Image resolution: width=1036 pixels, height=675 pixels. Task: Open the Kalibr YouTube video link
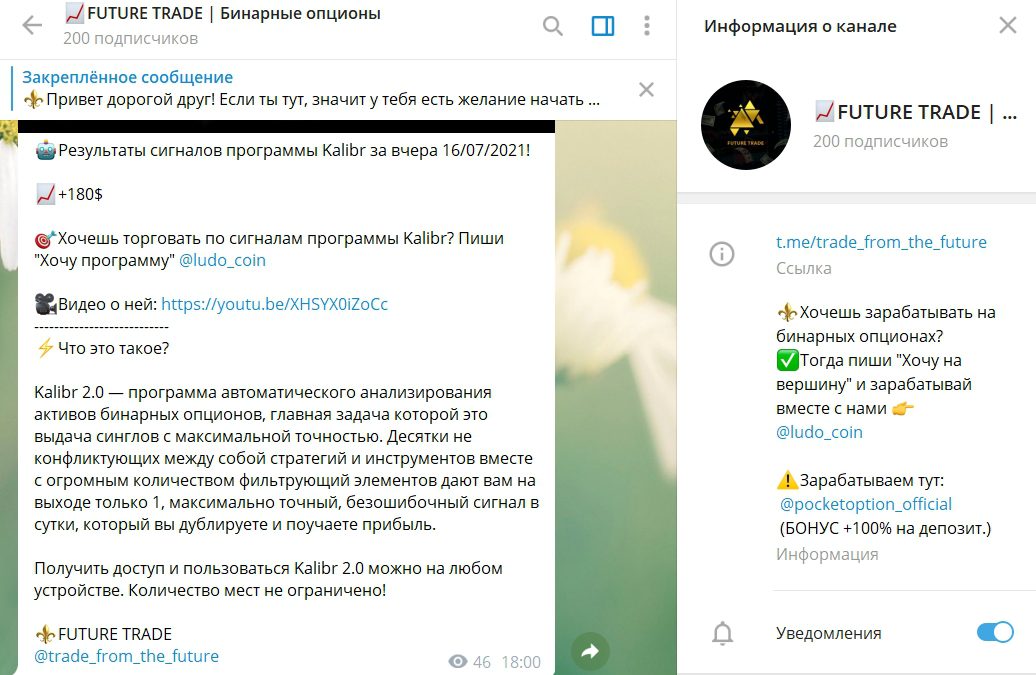coord(274,304)
